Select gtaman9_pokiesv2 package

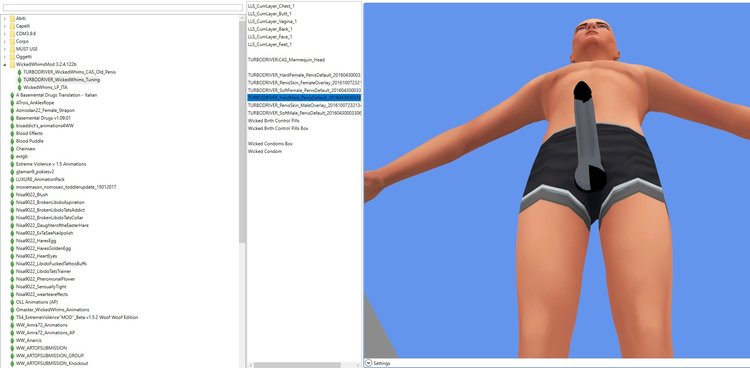(x=35, y=172)
